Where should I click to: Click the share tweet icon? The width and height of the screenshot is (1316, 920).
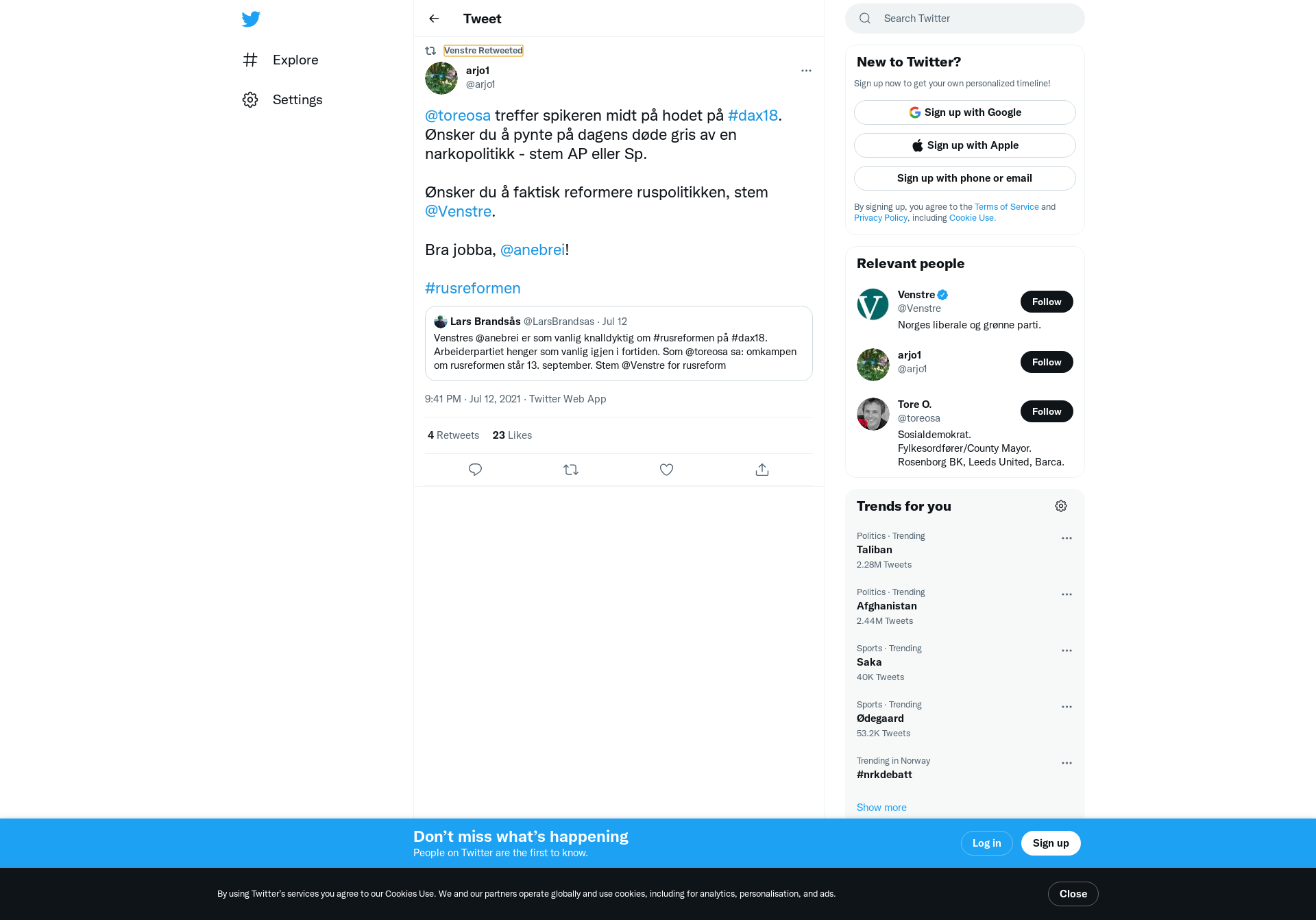[762, 470]
